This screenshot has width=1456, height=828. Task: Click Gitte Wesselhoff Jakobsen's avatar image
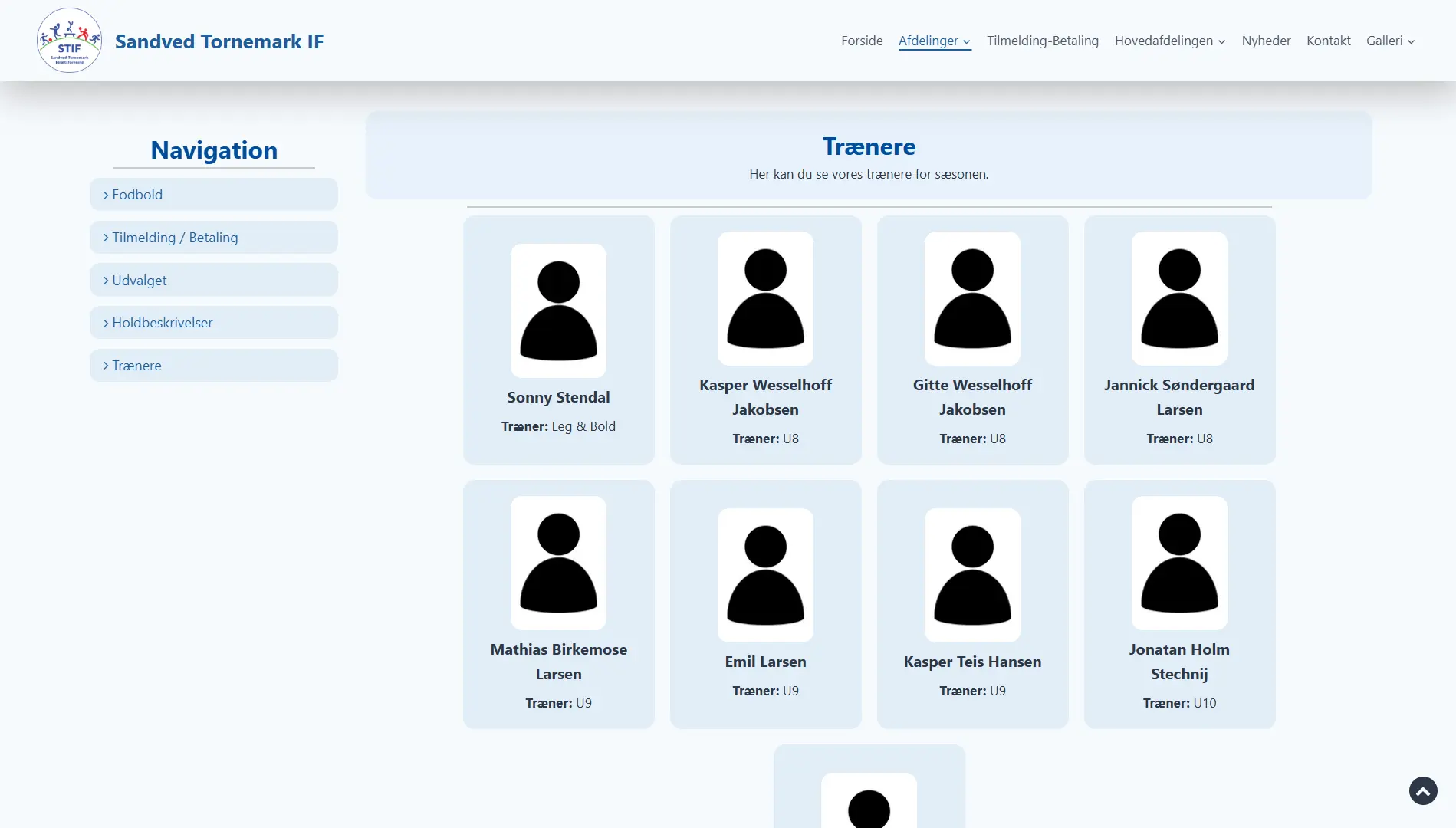(x=972, y=298)
